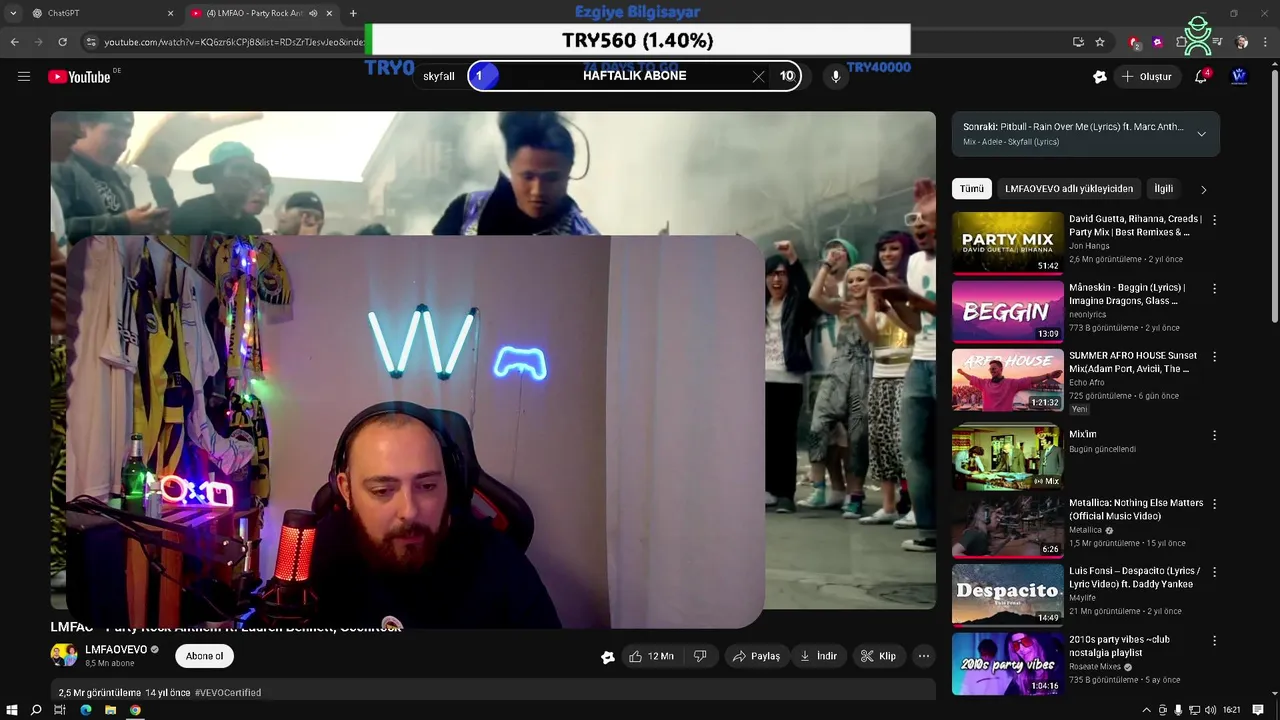Open YouTube notifications bell
This screenshot has width=1280, height=720.
coord(1201,76)
